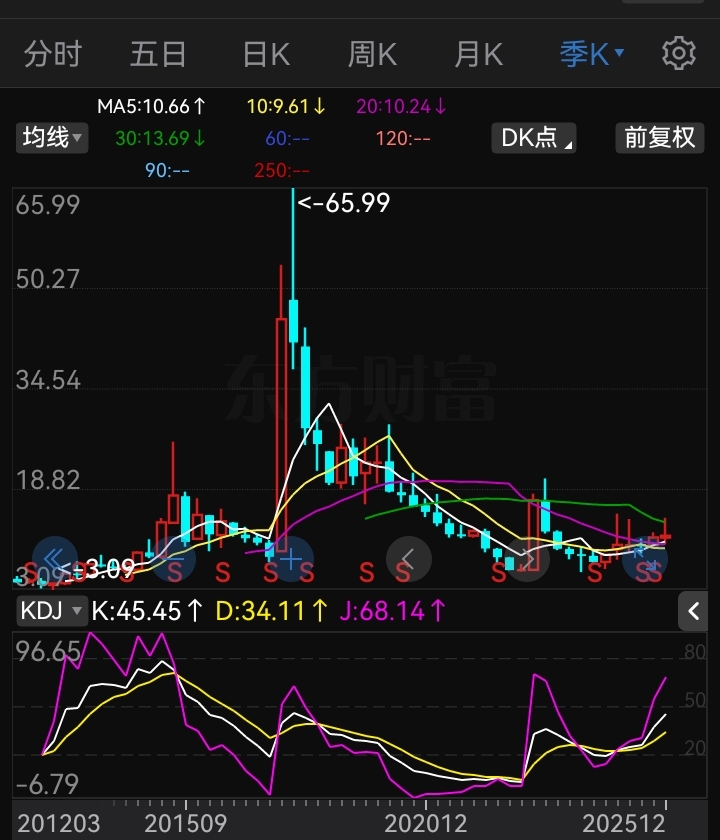Click the red 250:-- moving average label
Image resolution: width=720 pixels, height=840 pixels.
(282, 170)
